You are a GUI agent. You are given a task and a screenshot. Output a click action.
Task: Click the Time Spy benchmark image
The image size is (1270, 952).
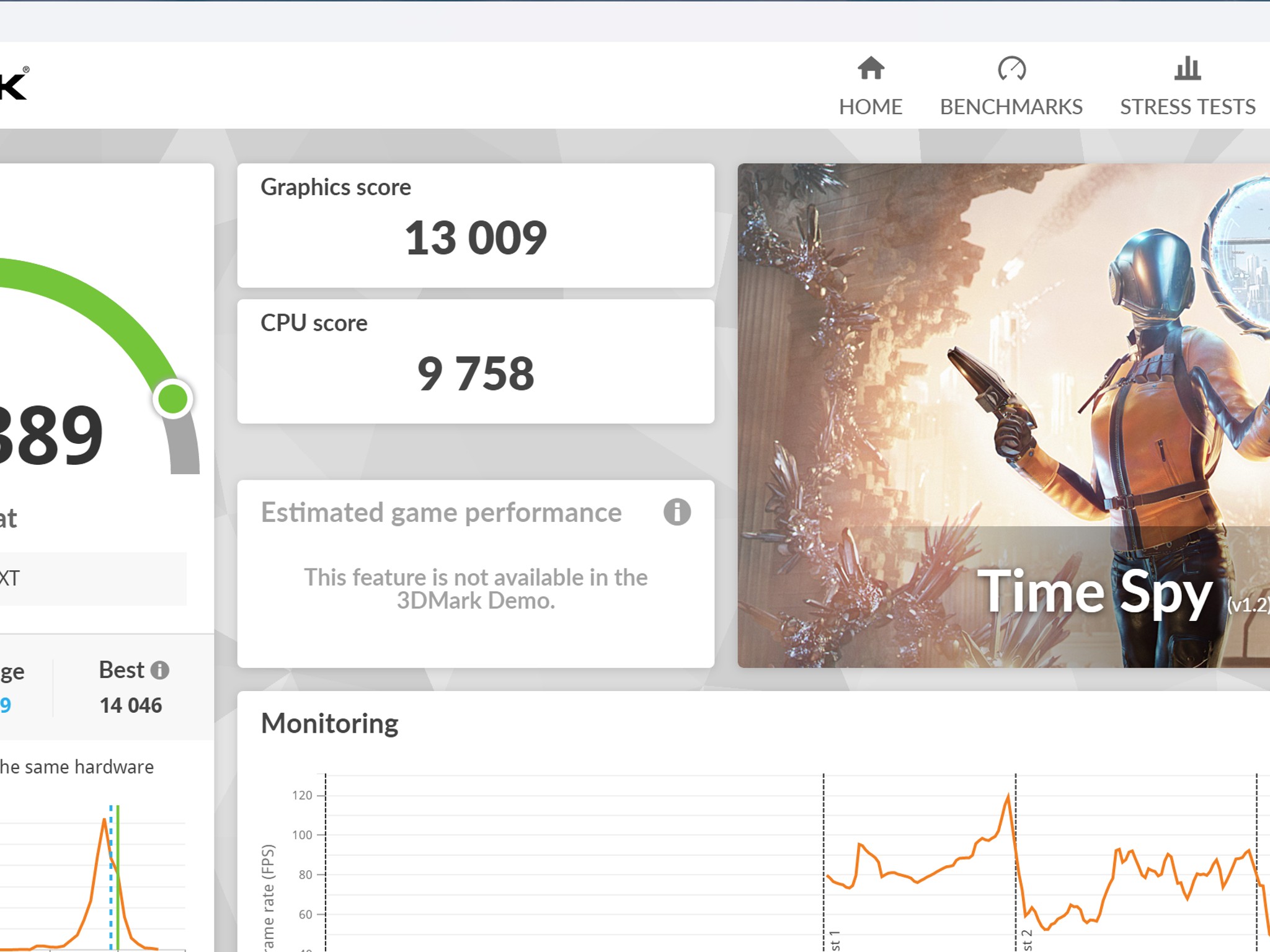pos(1003,415)
